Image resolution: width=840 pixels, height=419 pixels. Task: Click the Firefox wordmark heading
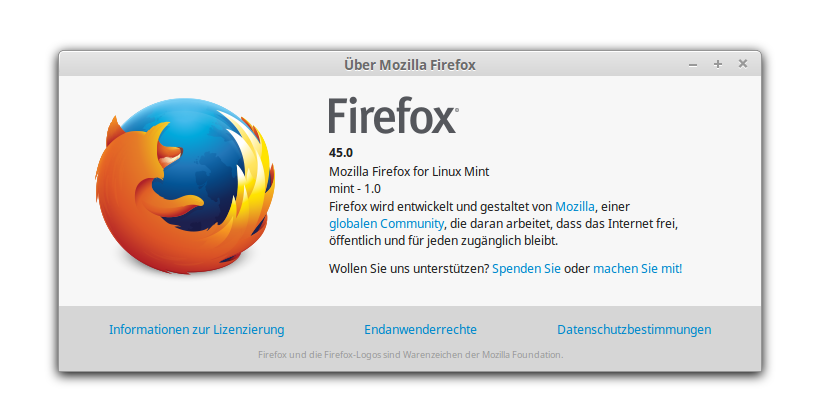393,115
